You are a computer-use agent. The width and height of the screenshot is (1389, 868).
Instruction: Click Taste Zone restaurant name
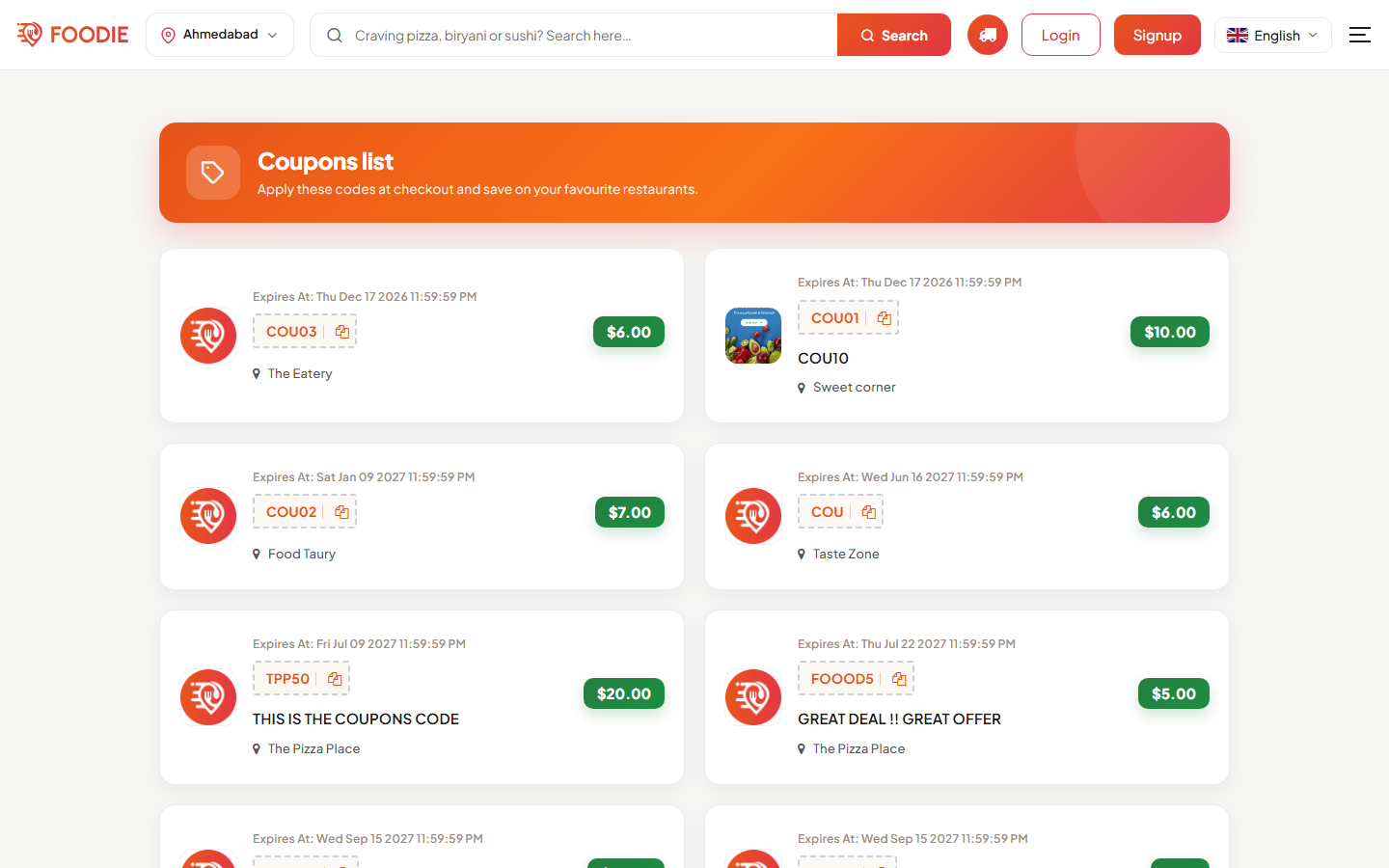tap(846, 555)
